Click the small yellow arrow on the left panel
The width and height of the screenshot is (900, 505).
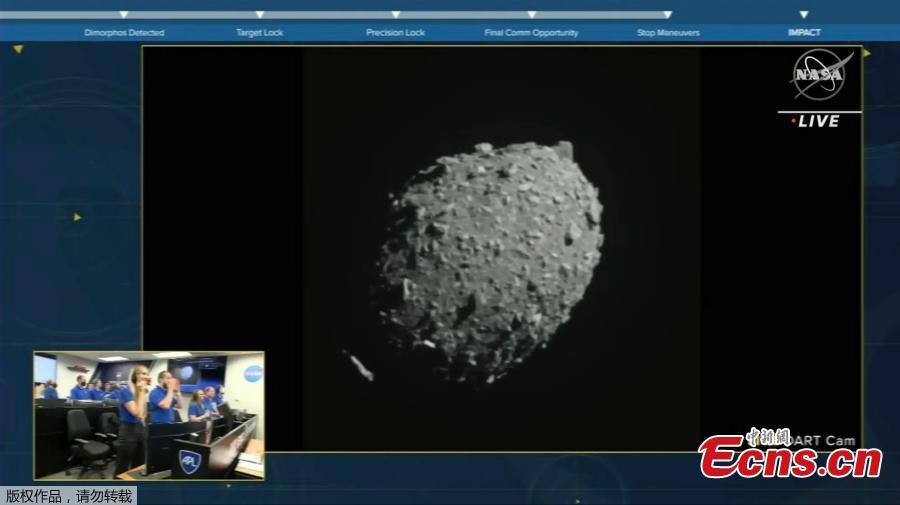point(77,216)
